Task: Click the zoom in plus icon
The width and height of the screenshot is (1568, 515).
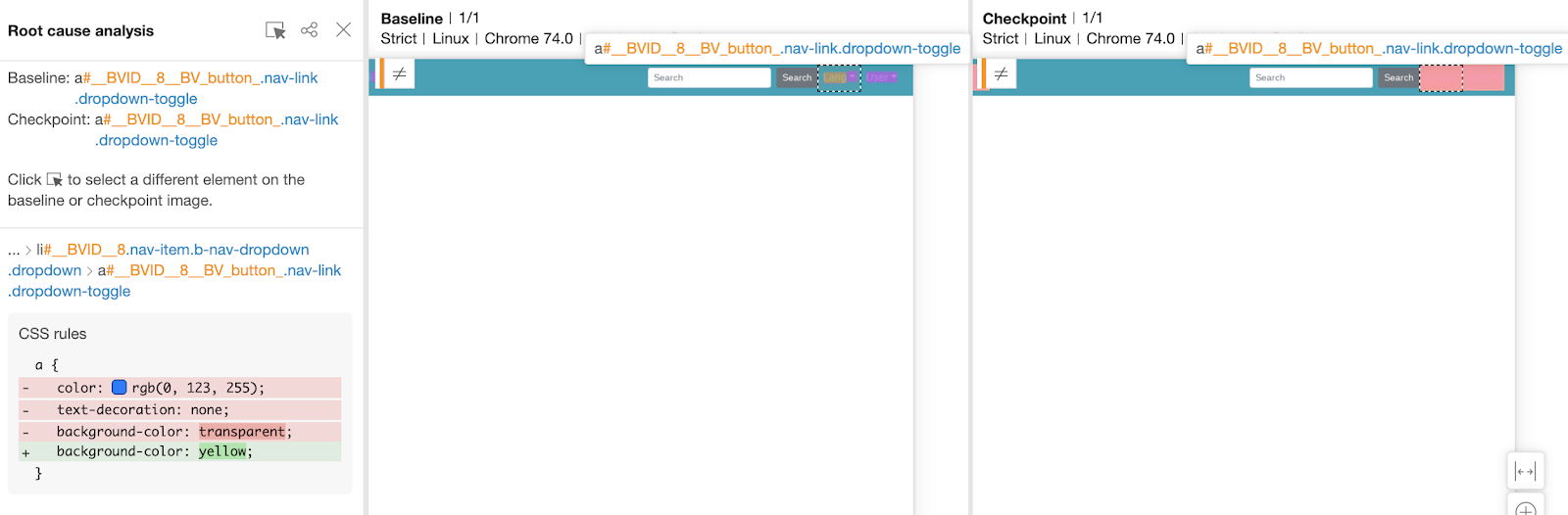Action: [x=1525, y=508]
